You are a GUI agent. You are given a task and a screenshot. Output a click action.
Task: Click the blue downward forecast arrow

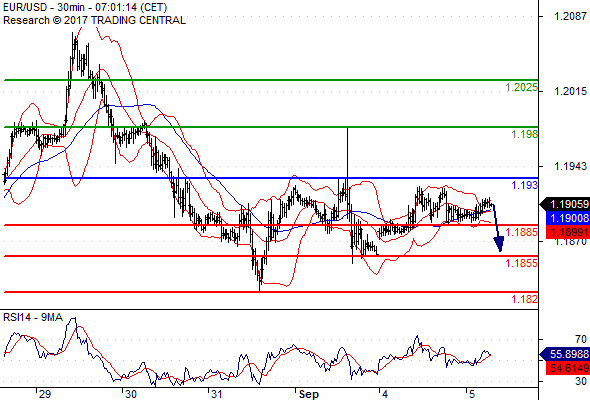pos(497,228)
